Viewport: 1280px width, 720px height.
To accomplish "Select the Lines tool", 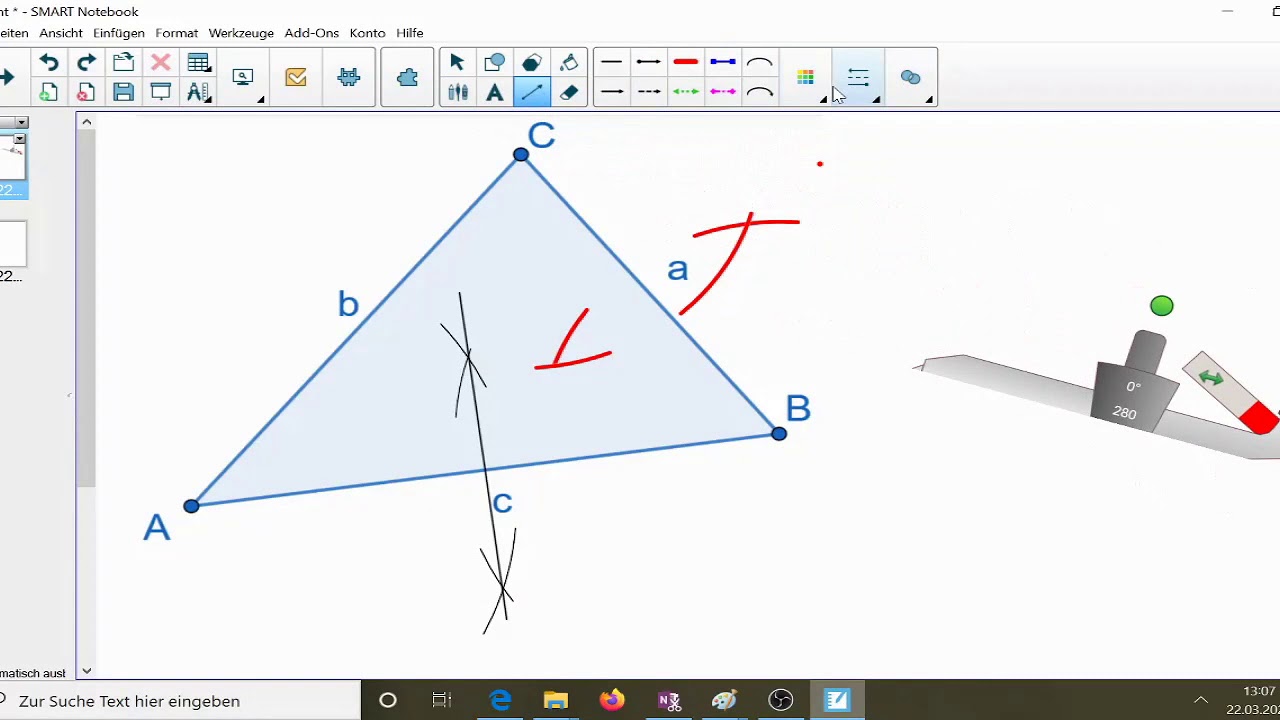I will [x=532, y=93].
